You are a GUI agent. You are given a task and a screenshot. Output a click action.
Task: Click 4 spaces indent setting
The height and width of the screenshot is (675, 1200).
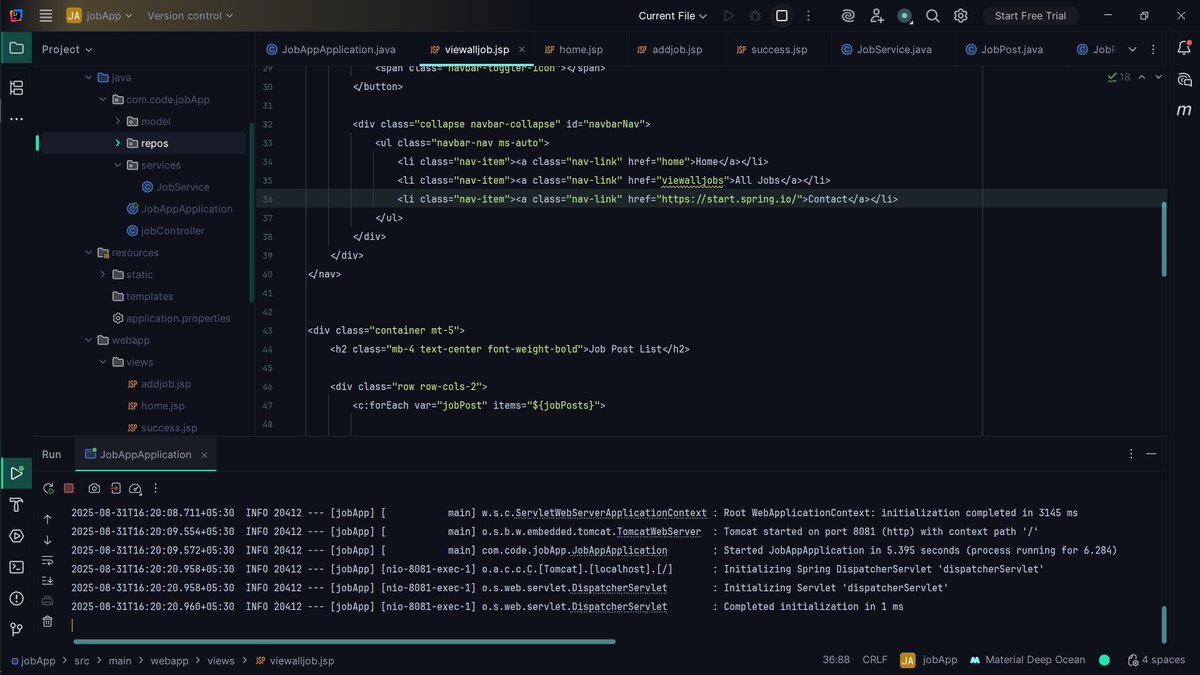(1155, 660)
